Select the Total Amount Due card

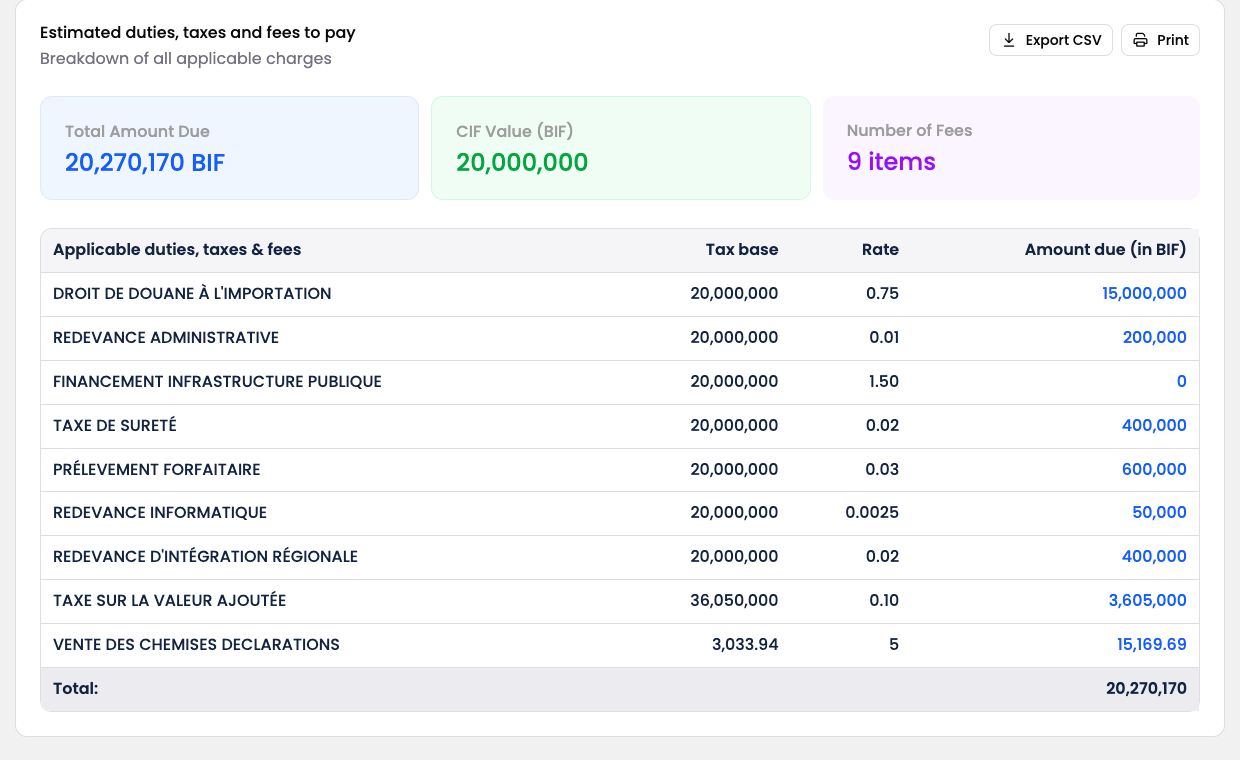point(229,148)
